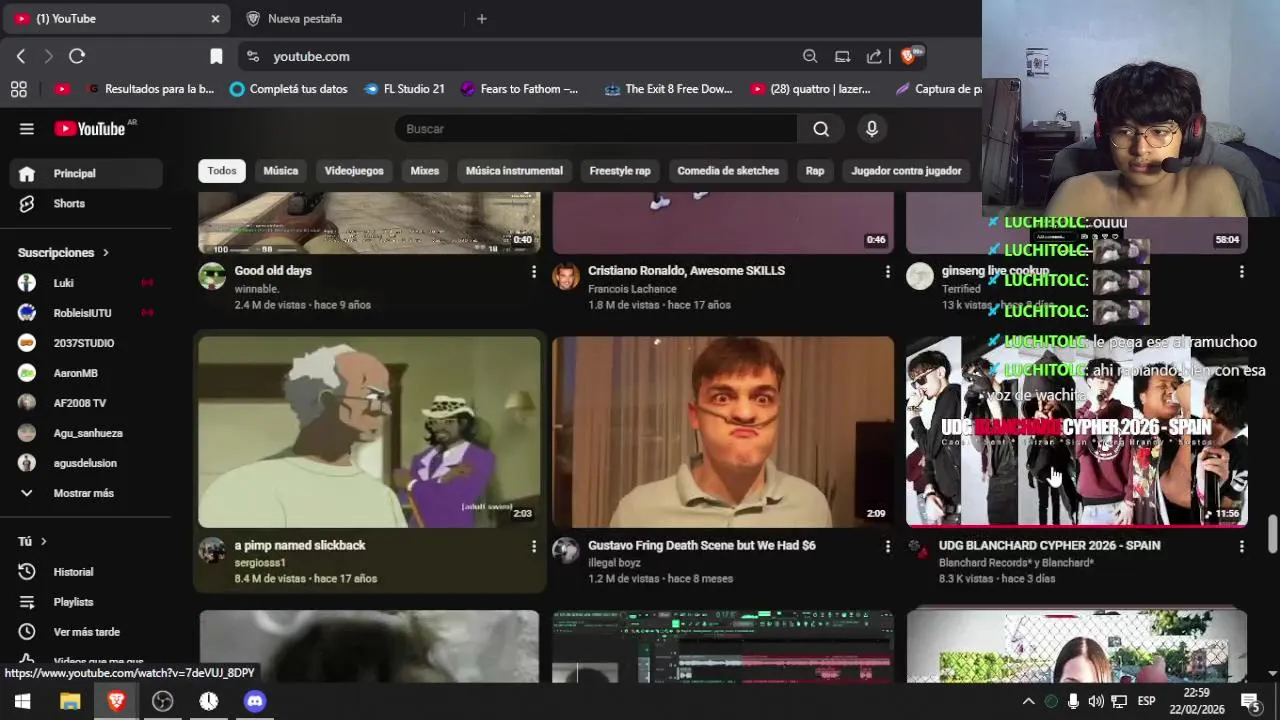Open Discord from the taskbar

(x=255, y=701)
